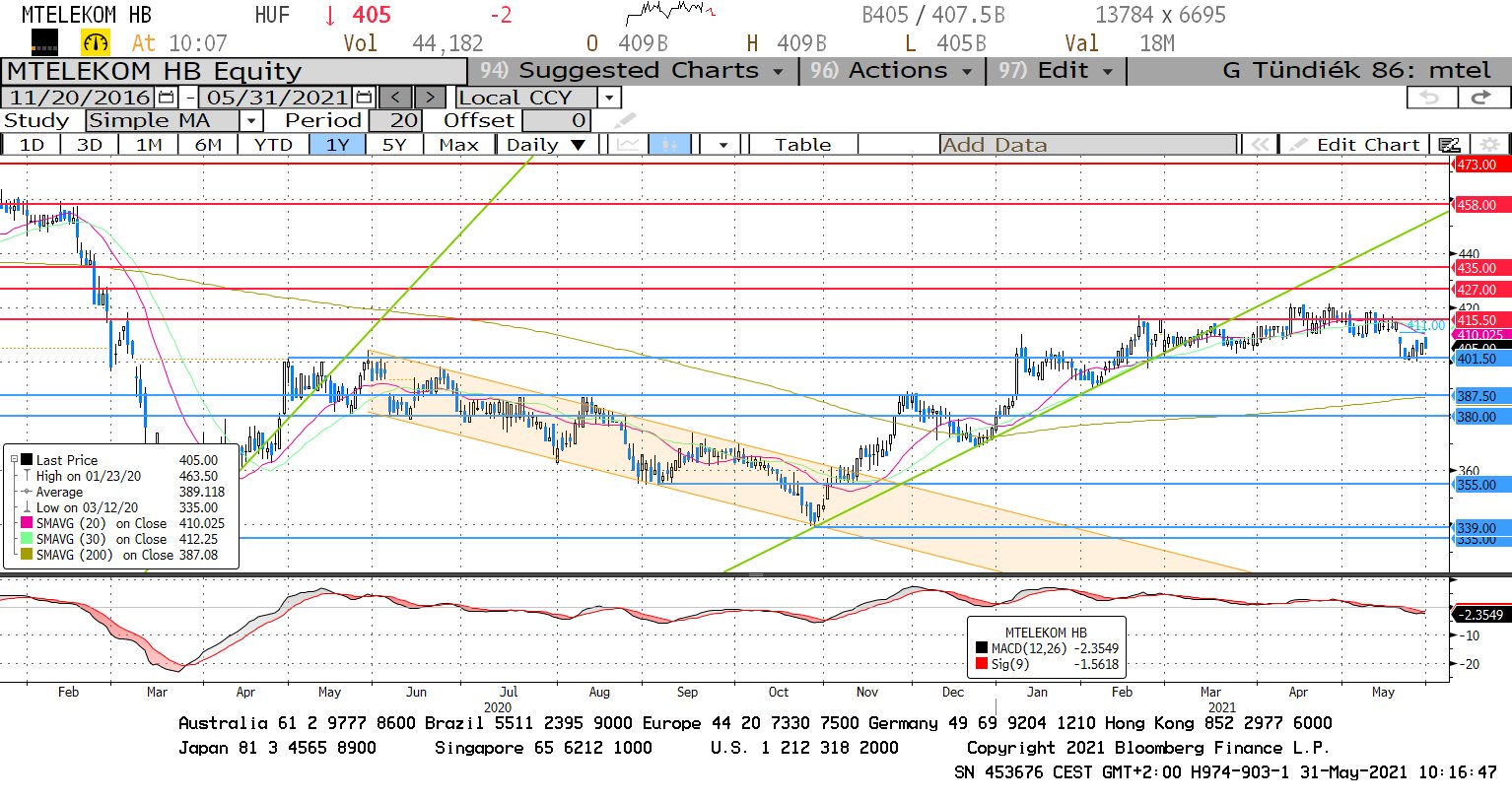Select the Max period toggle

click(458, 145)
